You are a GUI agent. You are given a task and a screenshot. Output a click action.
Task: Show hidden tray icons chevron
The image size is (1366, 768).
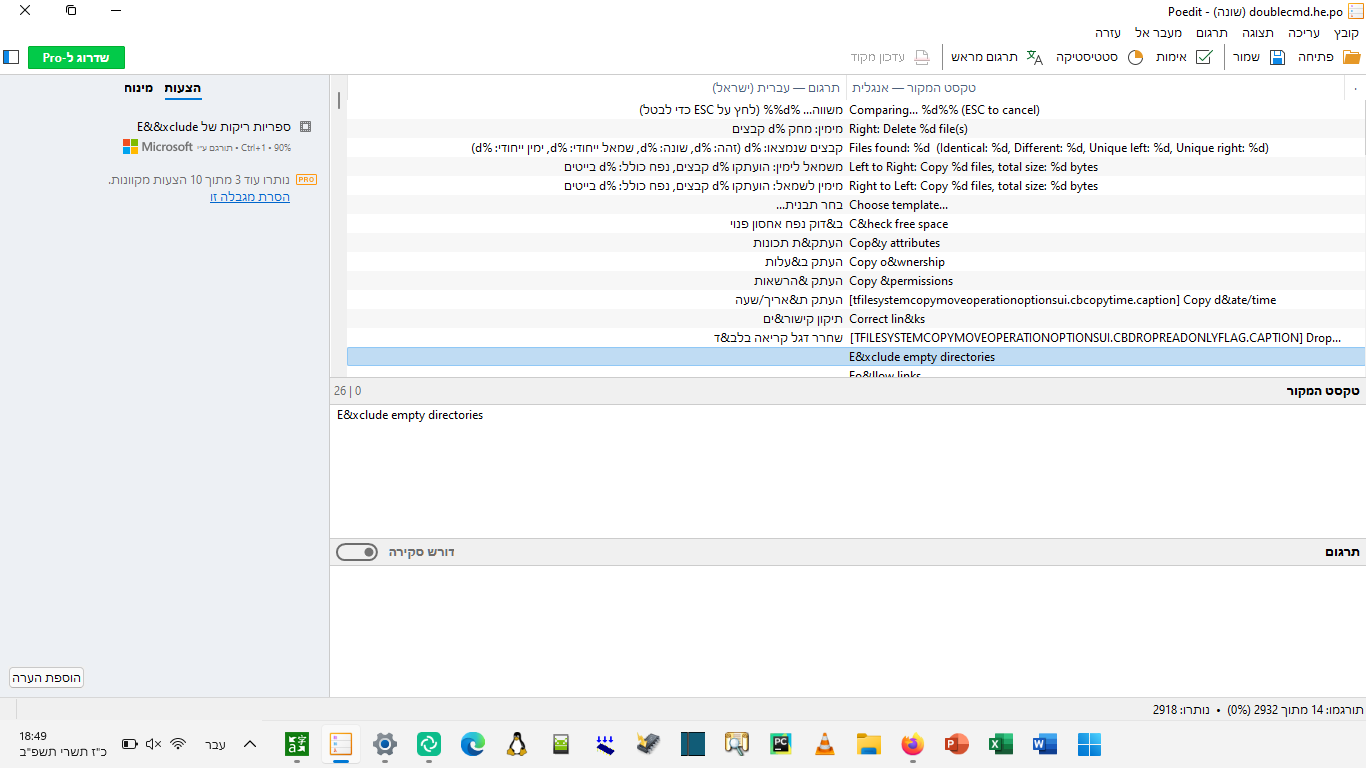[x=250, y=744]
